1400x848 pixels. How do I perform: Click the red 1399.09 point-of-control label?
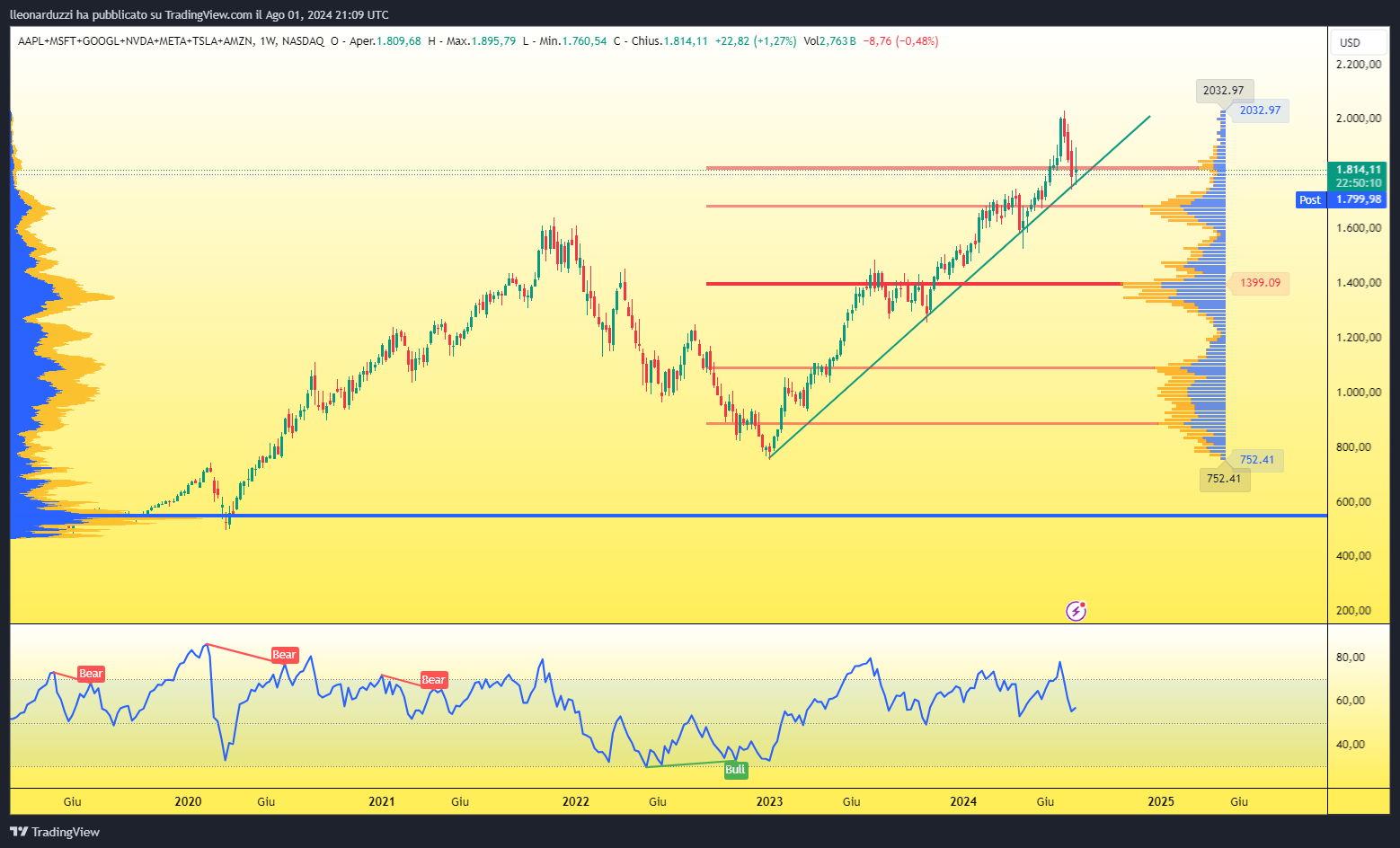[1259, 283]
